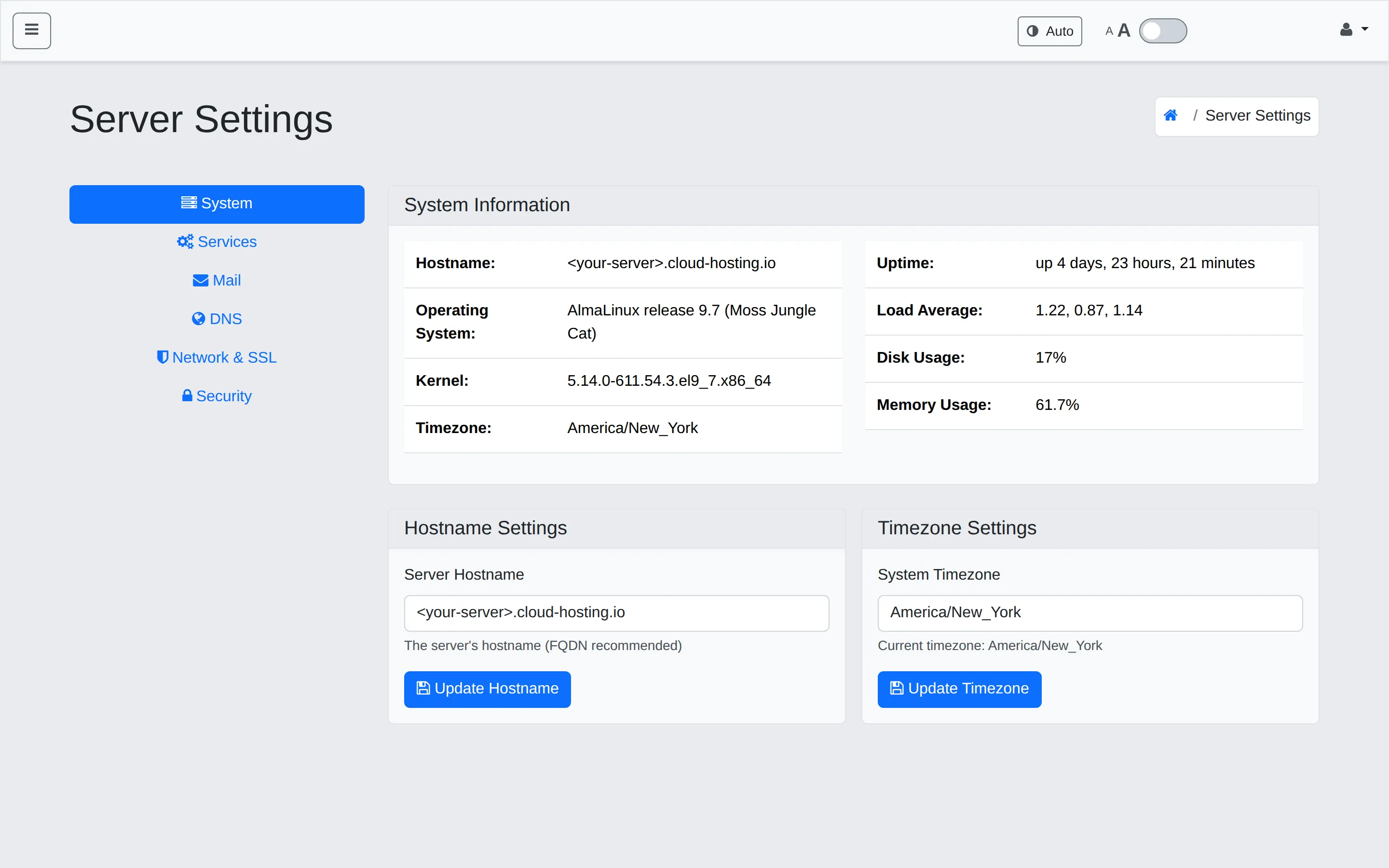Click the large A font size icon
This screenshot has width=1389, height=868.
click(1124, 30)
